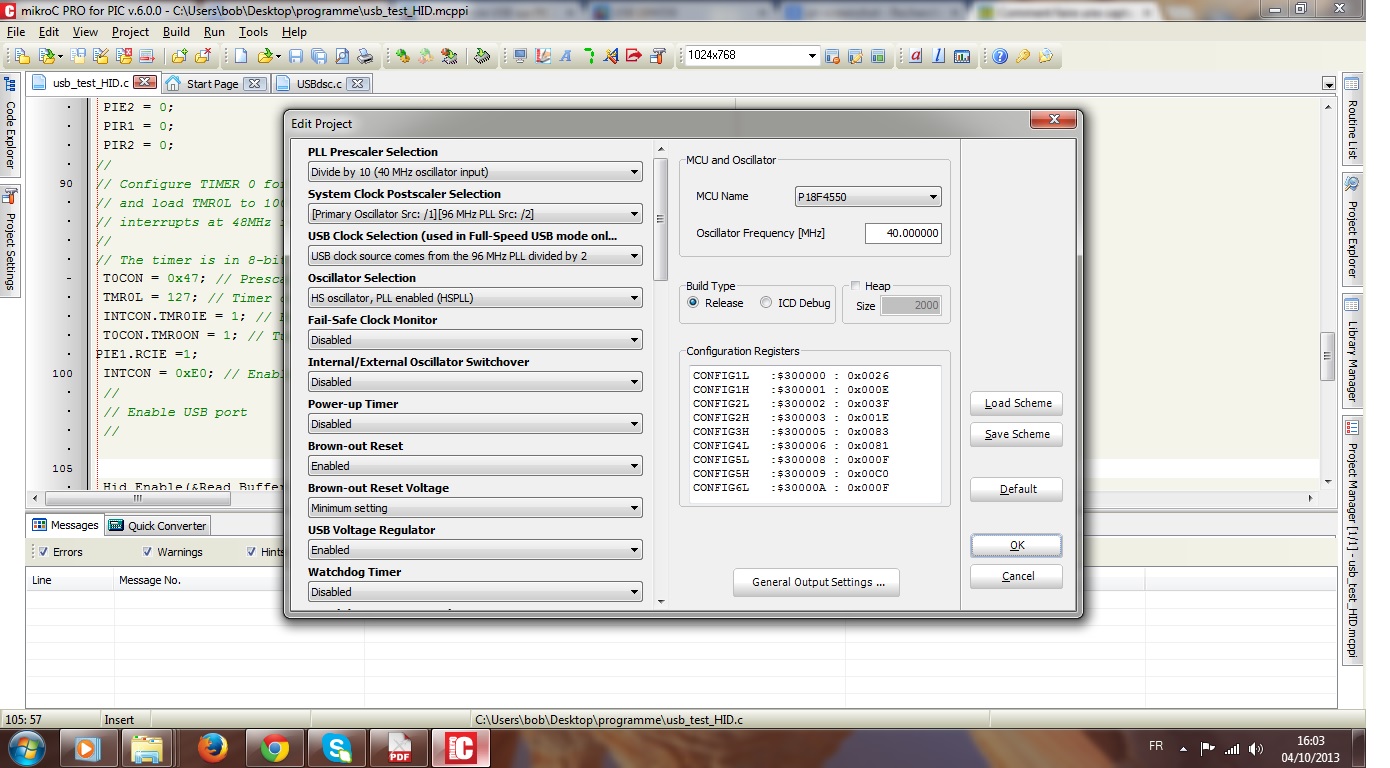1390x768 pixels.
Task: Click the code editor vertical scrollbar thumb
Action: click(x=1328, y=356)
